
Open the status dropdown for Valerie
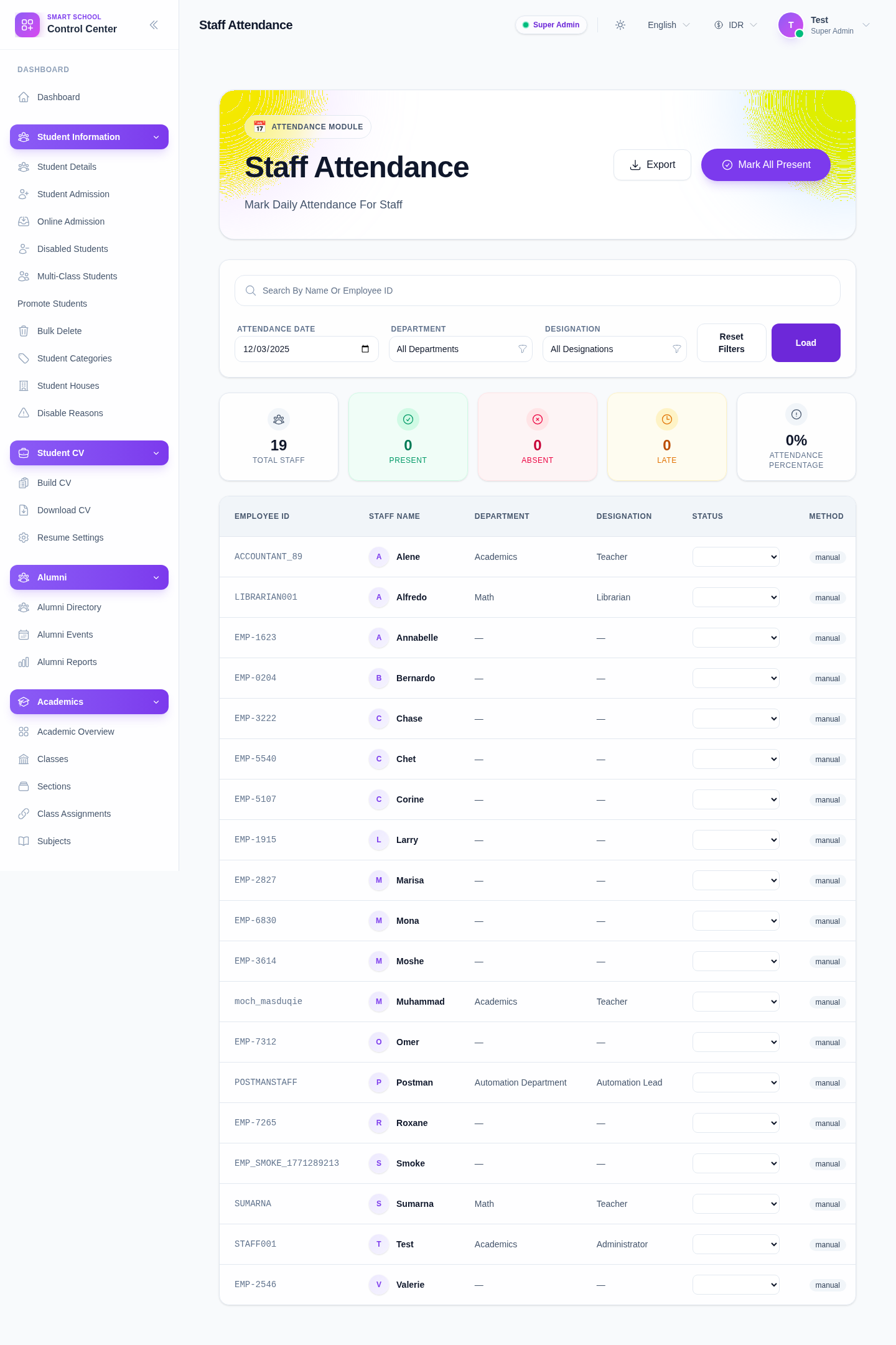click(736, 1285)
